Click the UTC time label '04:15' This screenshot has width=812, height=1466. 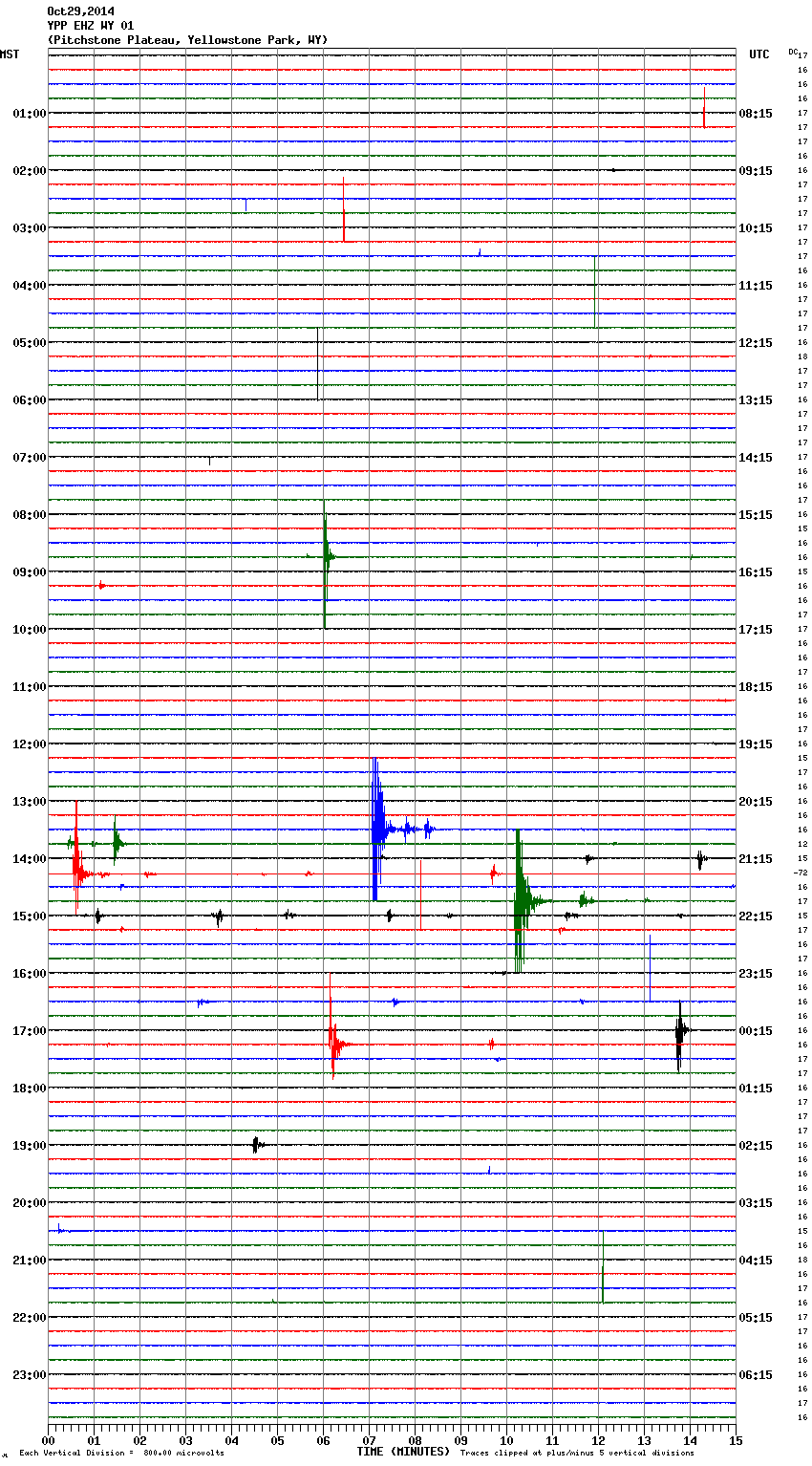[756, 1261]
